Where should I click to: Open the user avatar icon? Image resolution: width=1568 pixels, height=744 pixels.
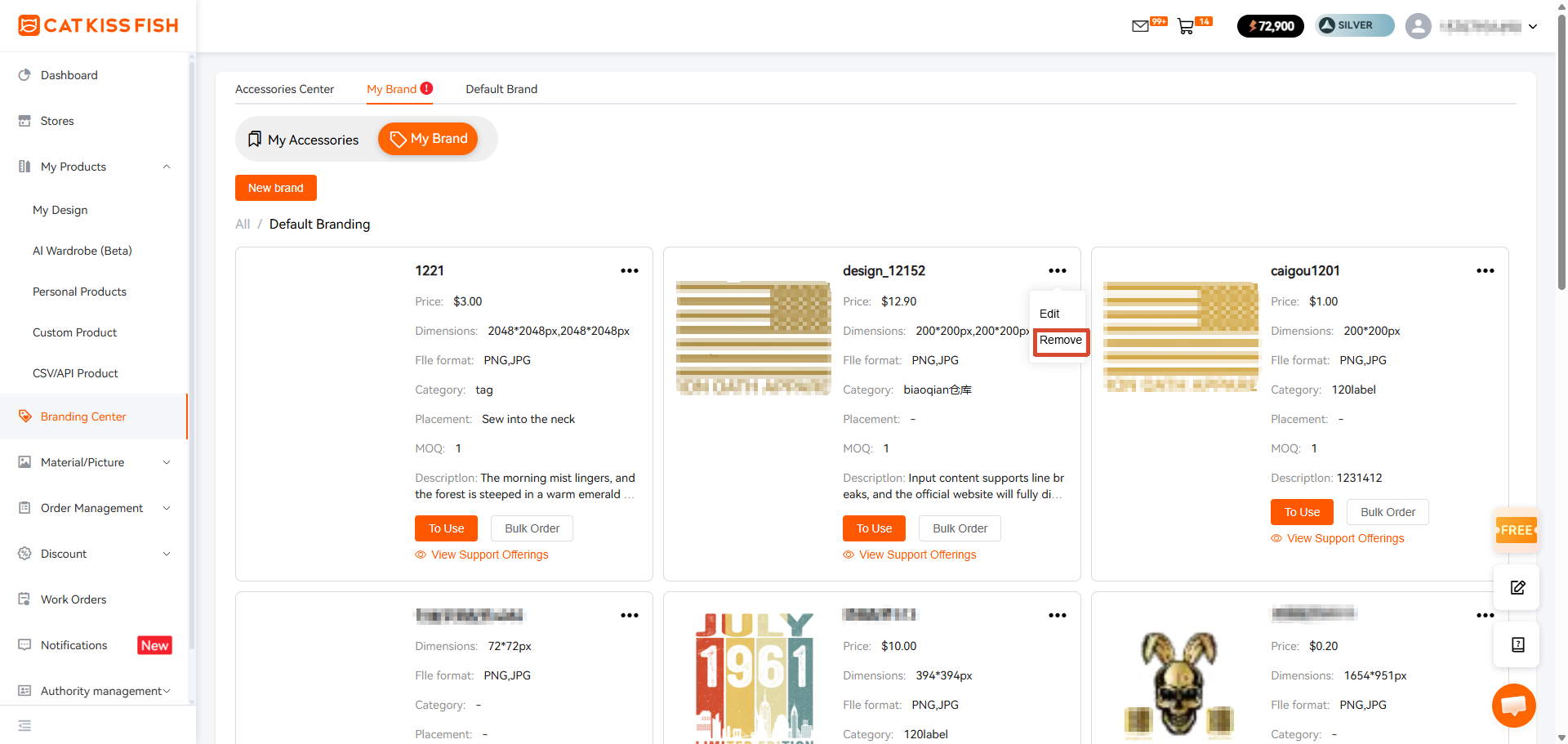coord(1419,26)
